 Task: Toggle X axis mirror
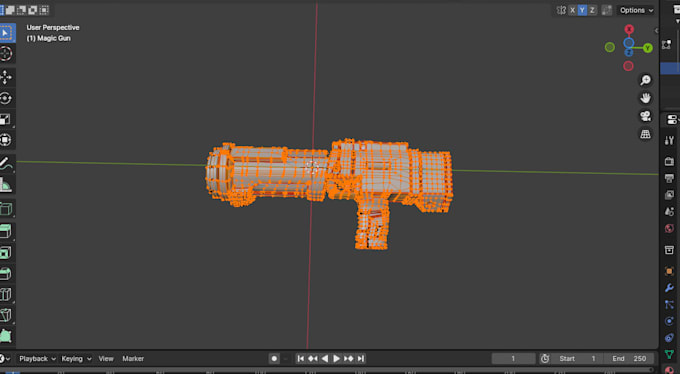(x=572, y=10)
